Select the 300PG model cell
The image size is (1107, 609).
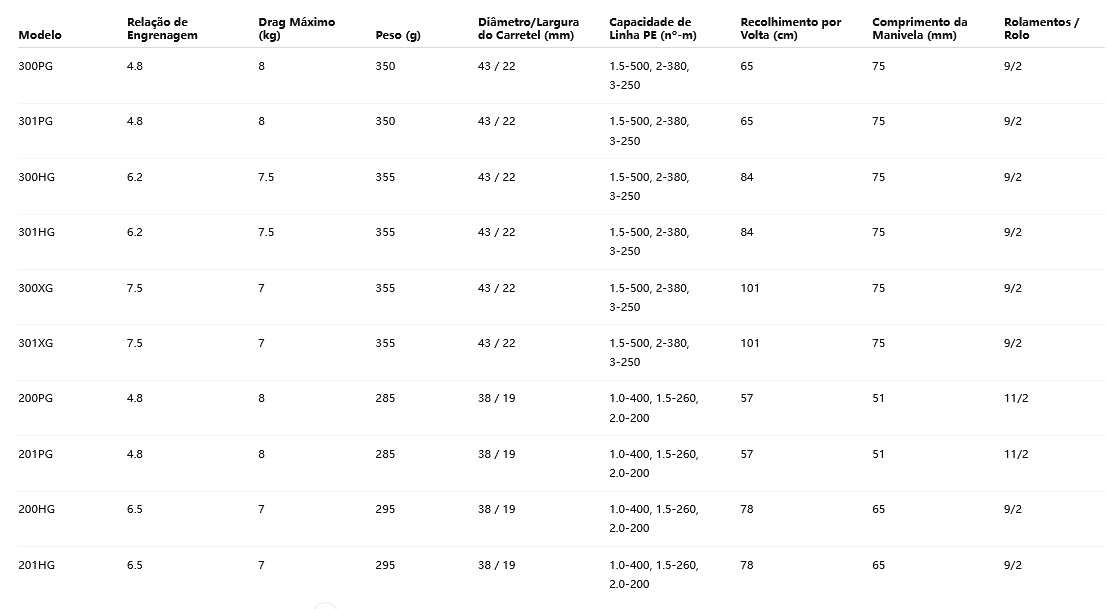36,66
